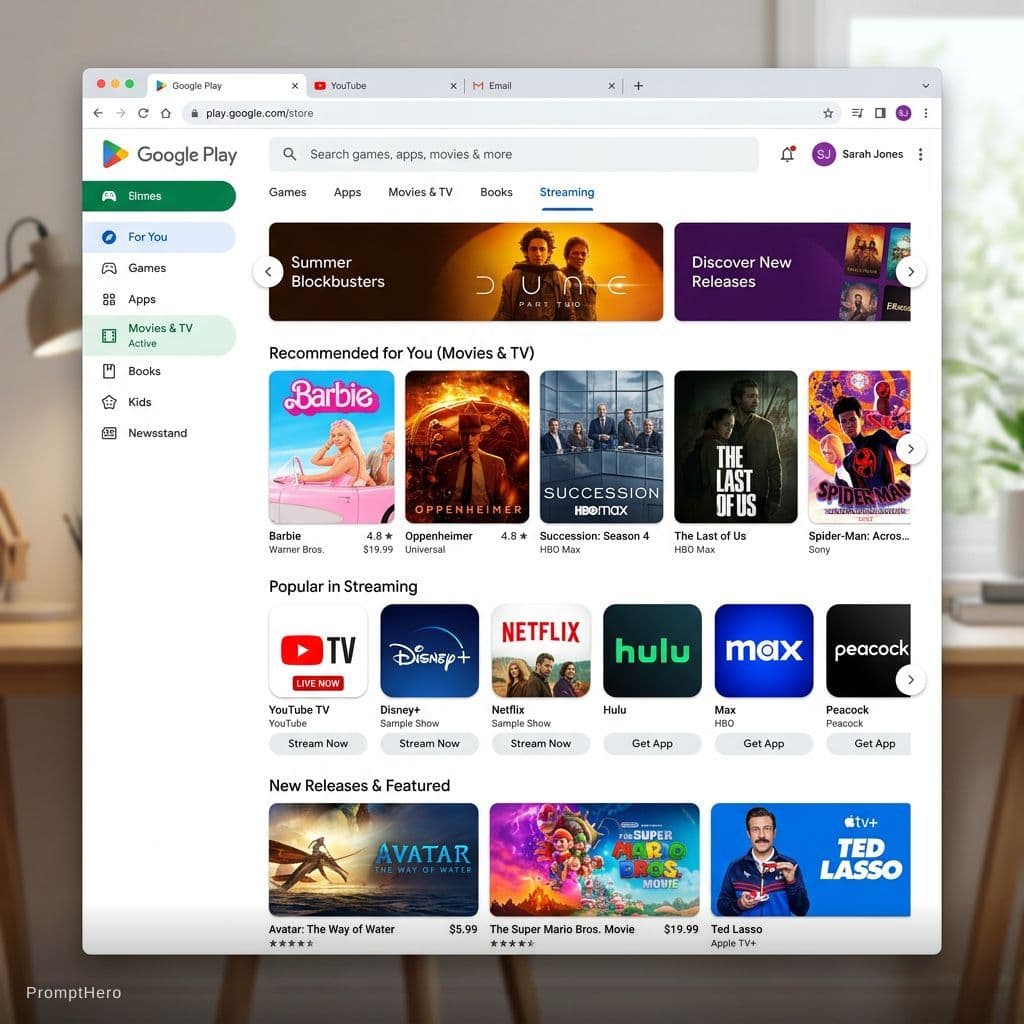Open the Succession Season 4 poster
Viewport: 1024px width, 1024px height.
pyautogui.click(x=601, y=447)
